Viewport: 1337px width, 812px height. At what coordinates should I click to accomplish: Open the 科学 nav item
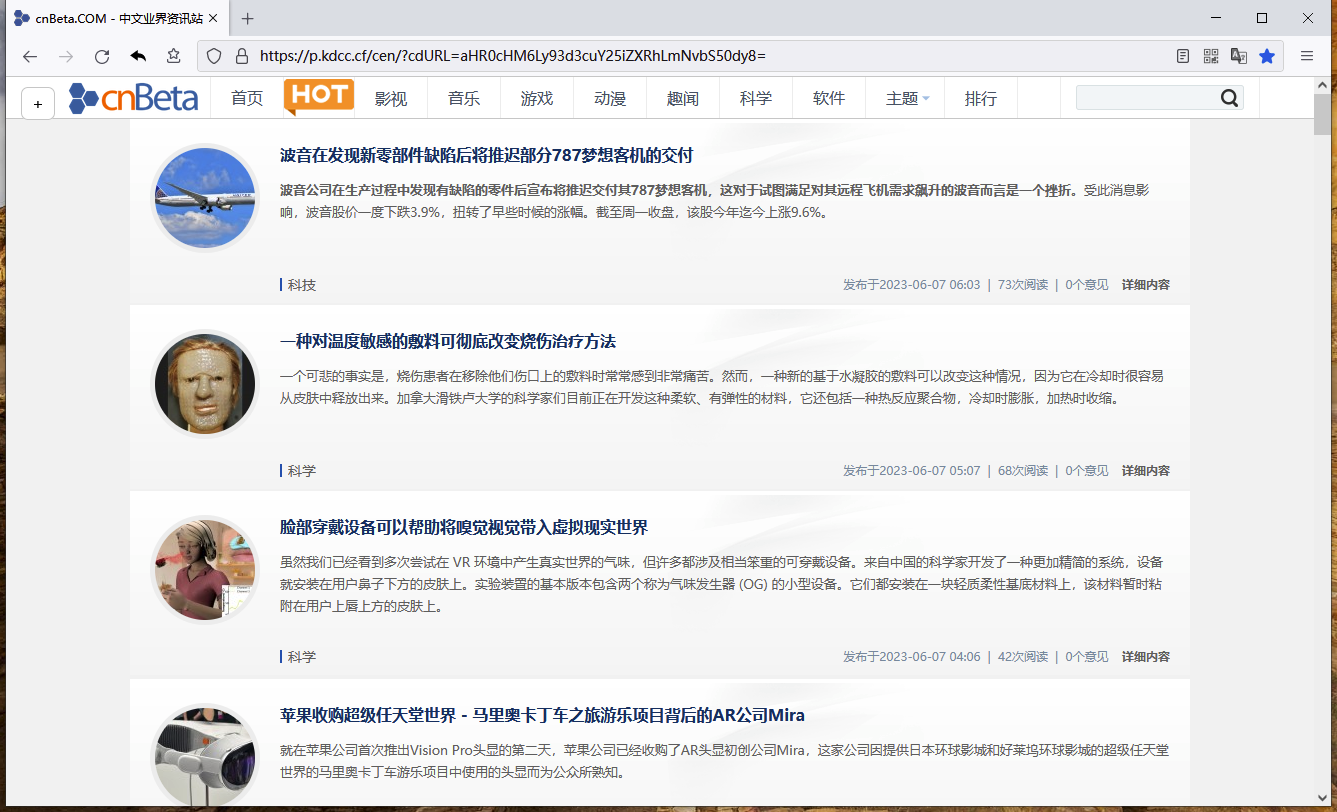756,98
